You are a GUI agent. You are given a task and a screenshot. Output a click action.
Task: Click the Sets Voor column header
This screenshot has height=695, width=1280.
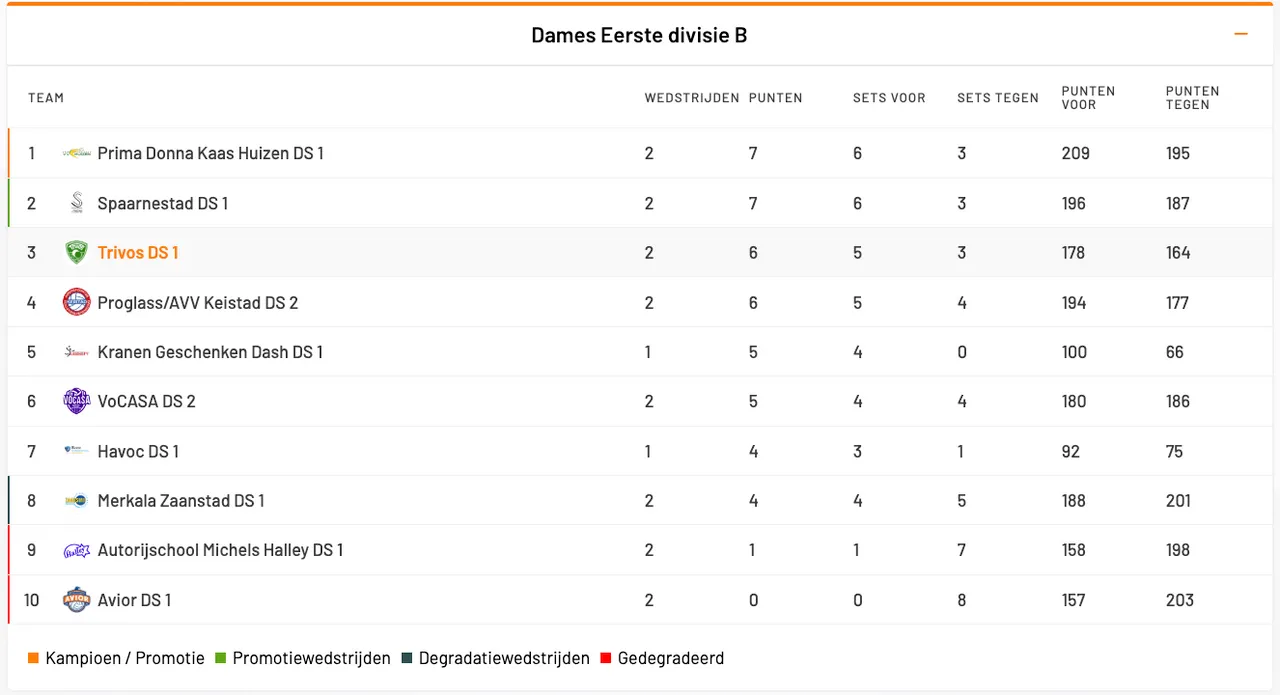click(x=889, y=98)
